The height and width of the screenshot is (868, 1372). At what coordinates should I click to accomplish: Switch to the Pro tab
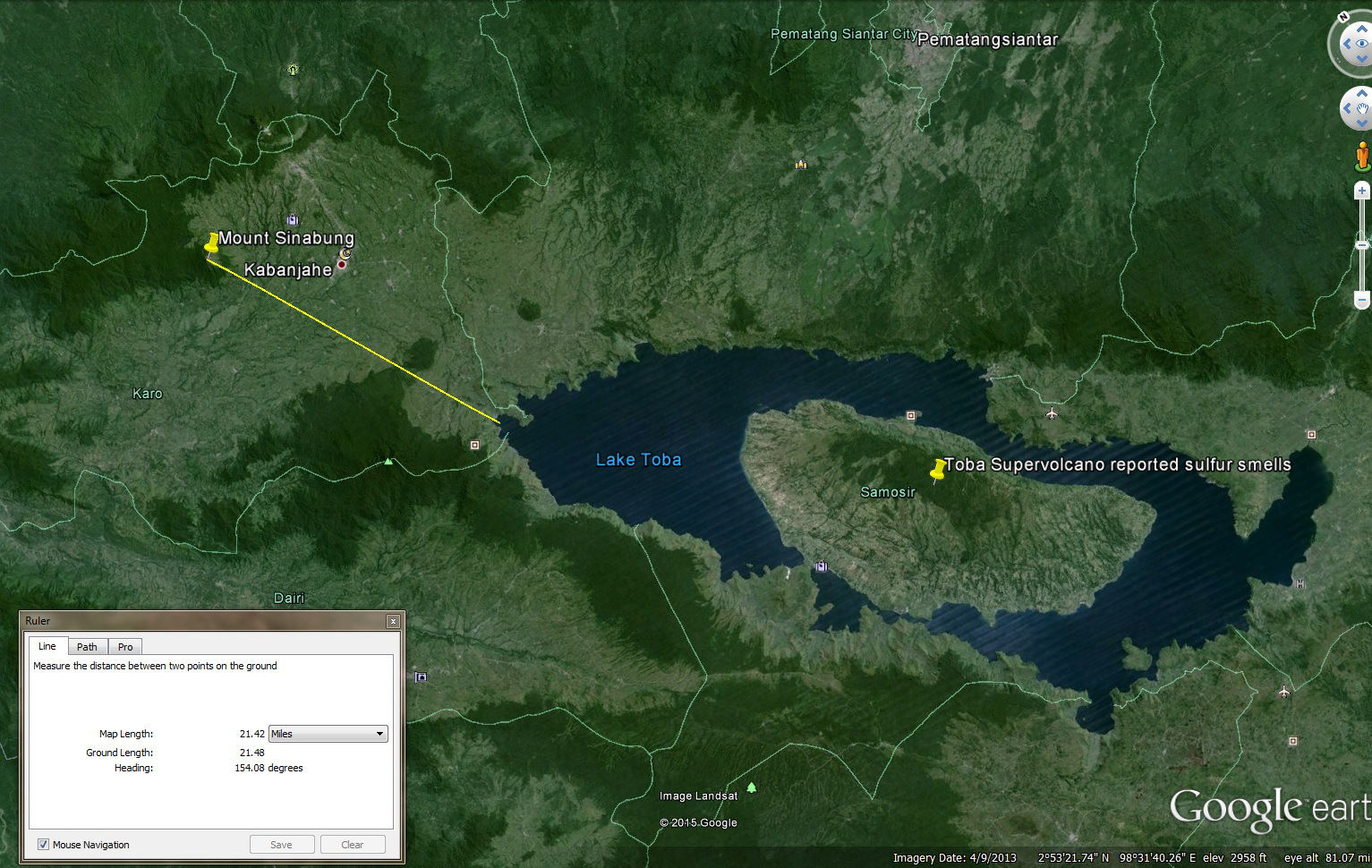click(x=125, y=647)
